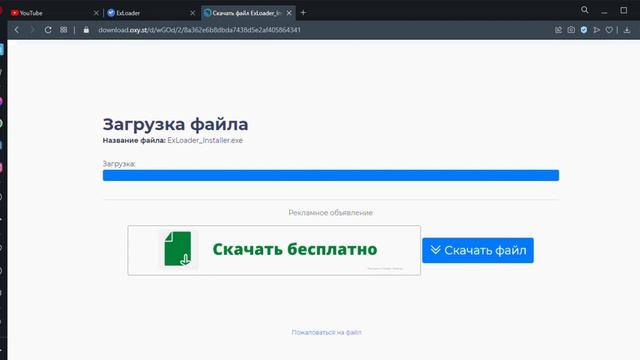Click the forward navigation arrow
Screen dimensions: 640x360
[x=32, y=30]
